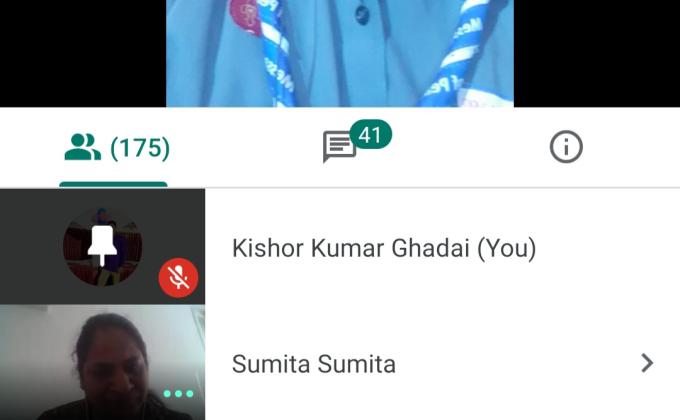This screenshot has width=680, height=420.
Task: Open the People tab icon
Action: (x=82, y=148)
